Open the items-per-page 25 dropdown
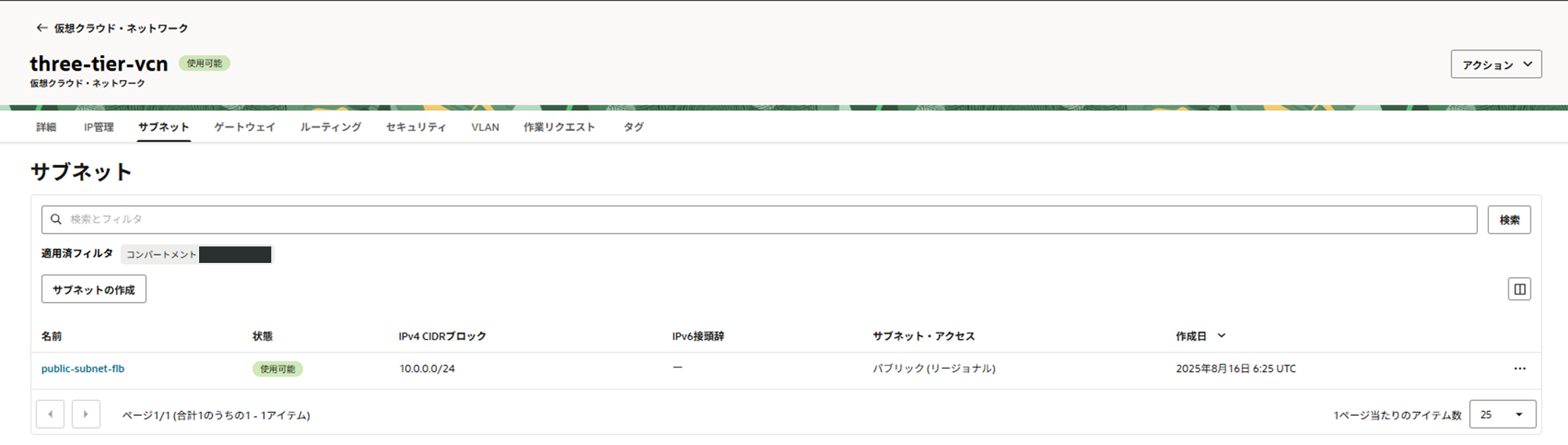Screen dimensions: 1568x445 point(1503,414)
